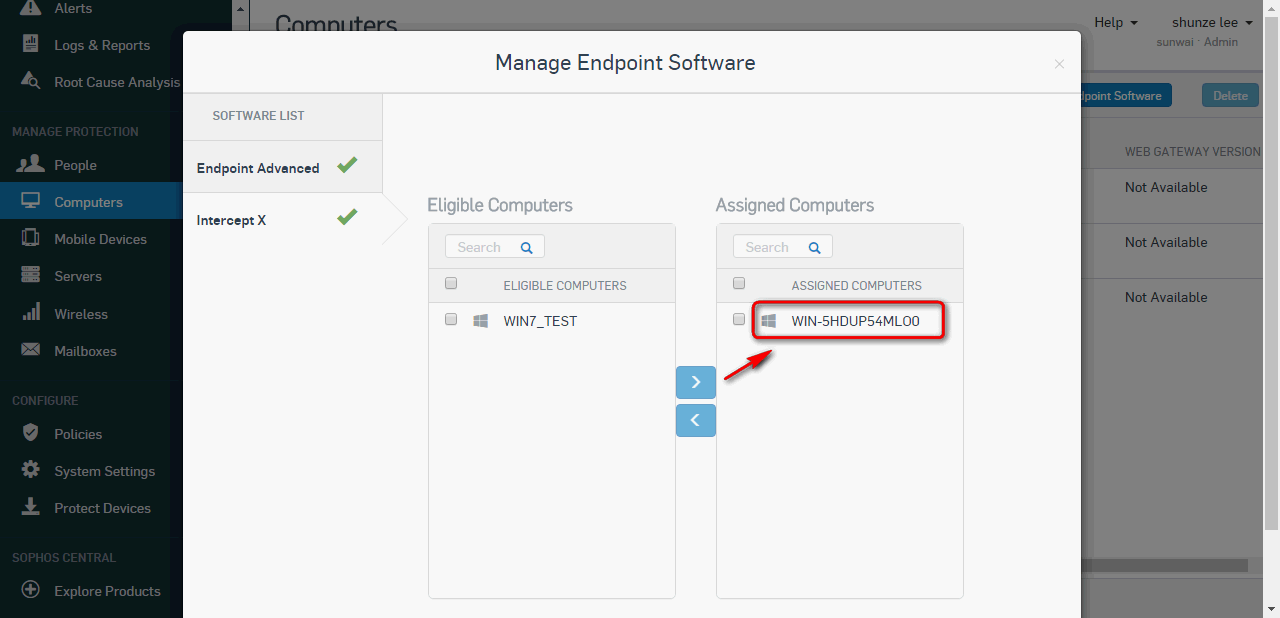Open the shunze lee account dropdown
Screen dimensions: 1280x618
1212,22
